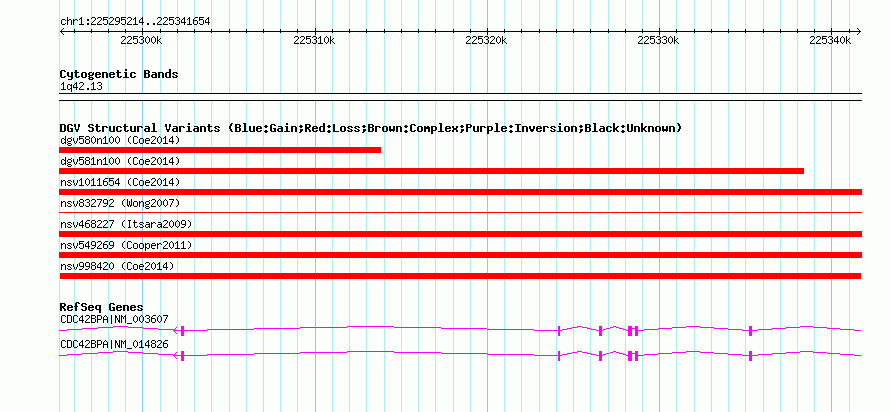Click the DGV Structural Variants track heading

point(371,128)
